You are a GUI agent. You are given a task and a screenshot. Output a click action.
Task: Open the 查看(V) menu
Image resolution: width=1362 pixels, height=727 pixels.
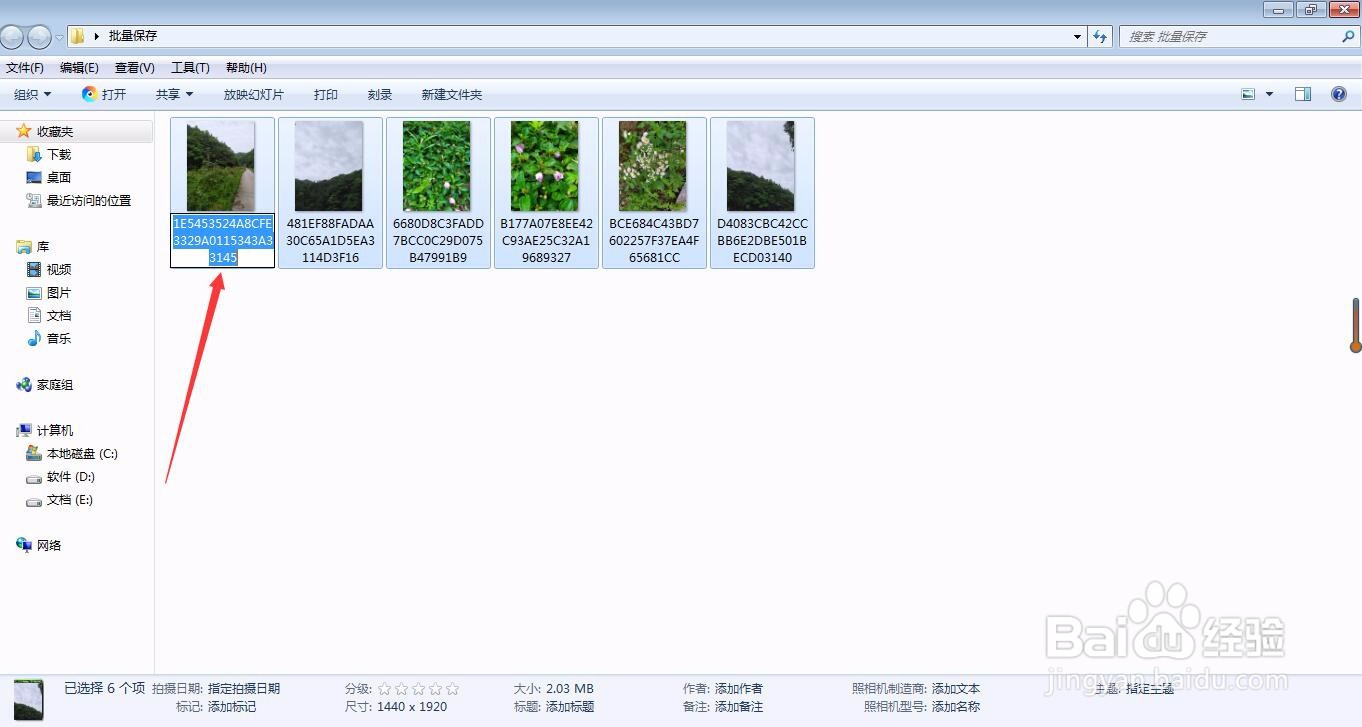click(x=135, y=68)
